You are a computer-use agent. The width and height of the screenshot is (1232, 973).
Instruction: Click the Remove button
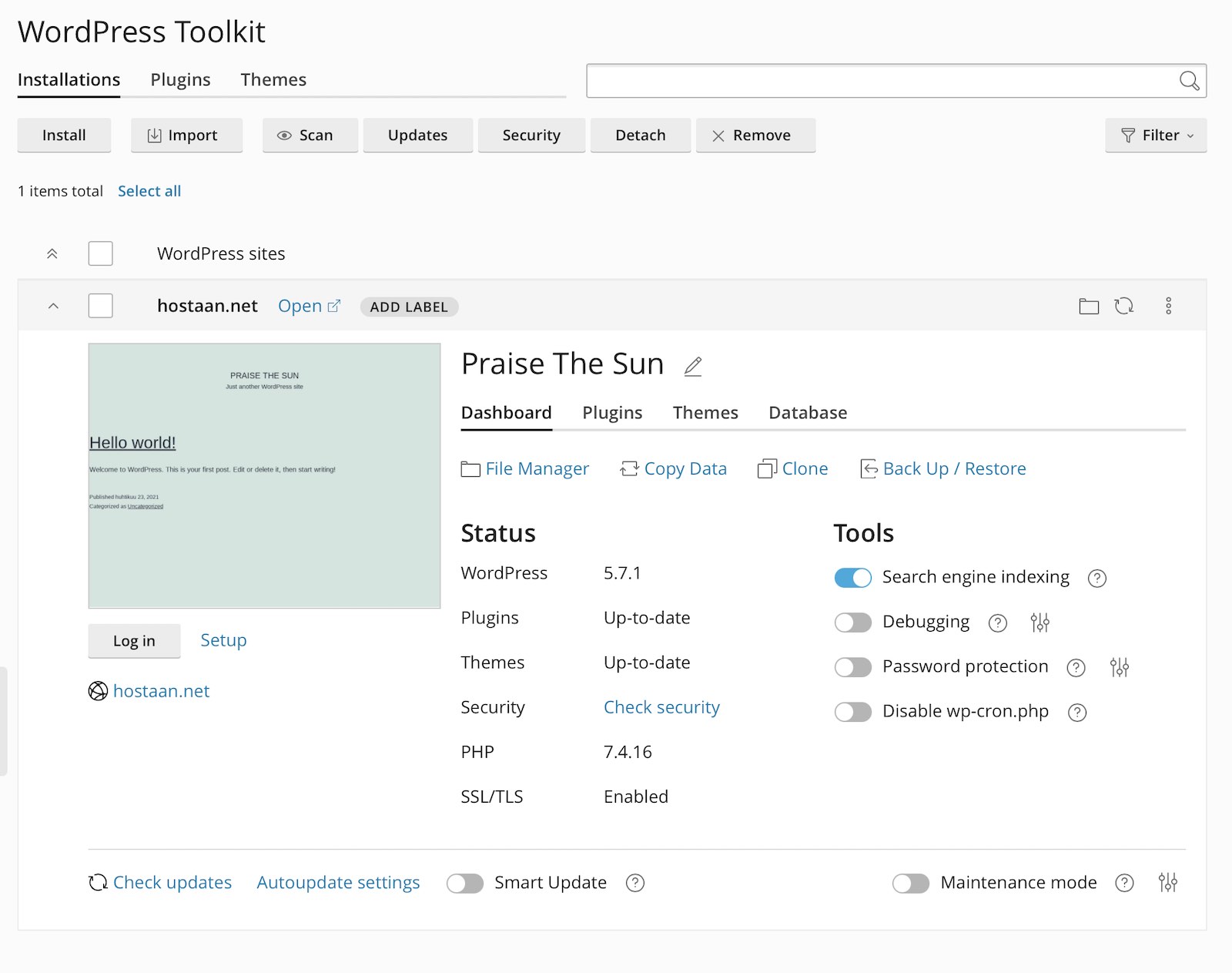click(x=755, y=136)
